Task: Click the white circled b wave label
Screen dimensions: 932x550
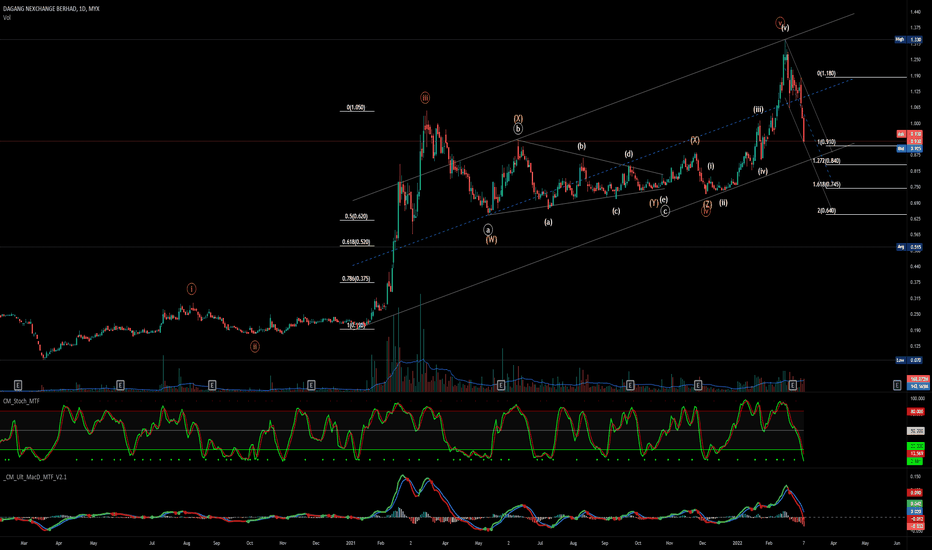Action: coord(518,128)
